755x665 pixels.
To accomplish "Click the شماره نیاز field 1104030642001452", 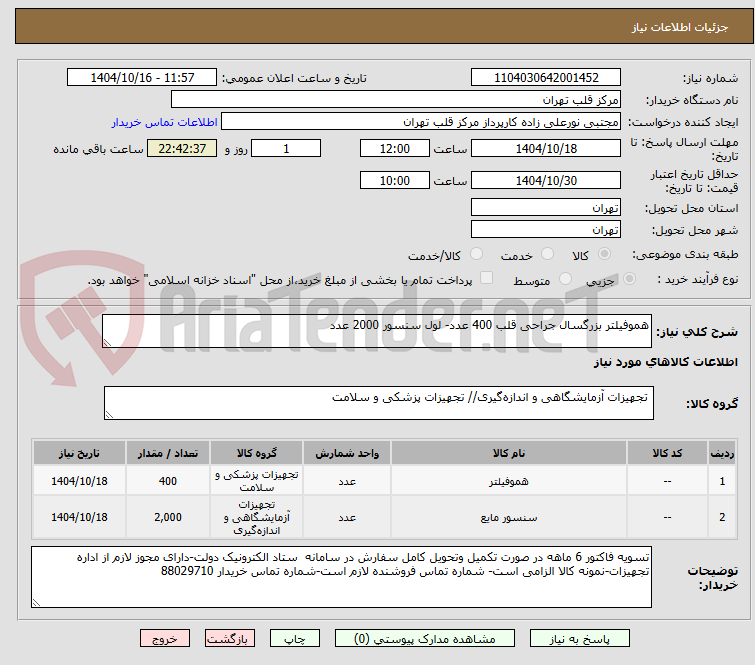I will [546, 78].
